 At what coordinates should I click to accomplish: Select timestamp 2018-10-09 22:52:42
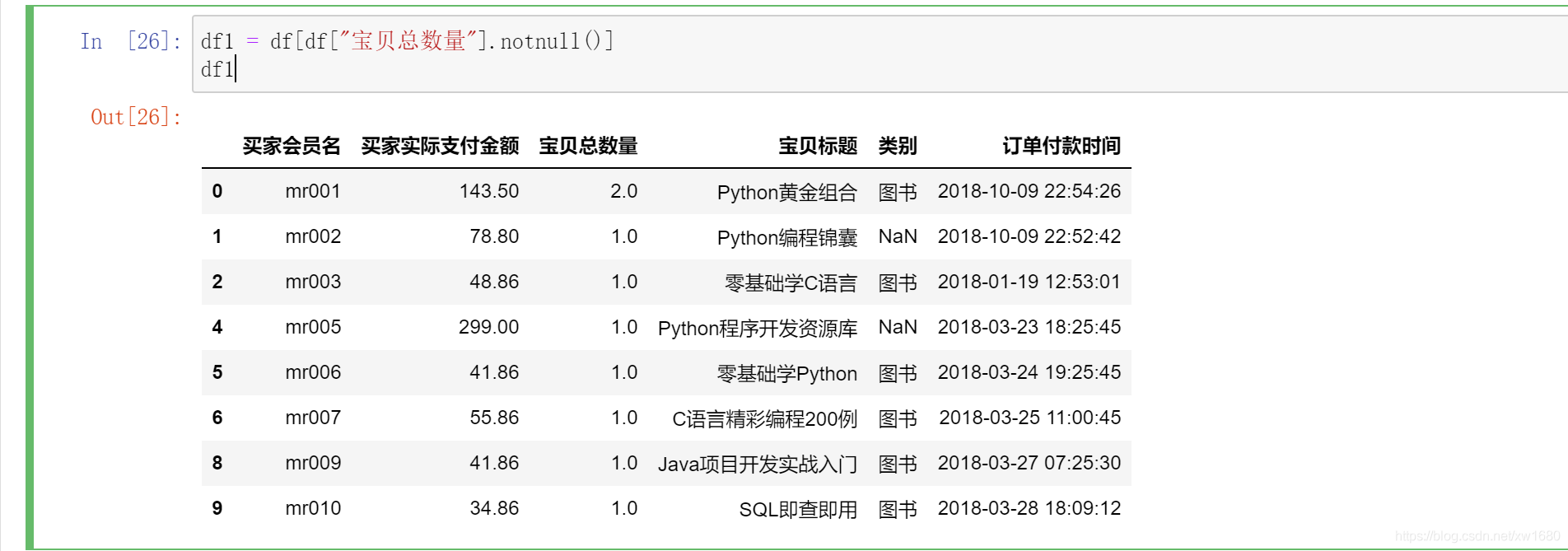click(1029, 236)
